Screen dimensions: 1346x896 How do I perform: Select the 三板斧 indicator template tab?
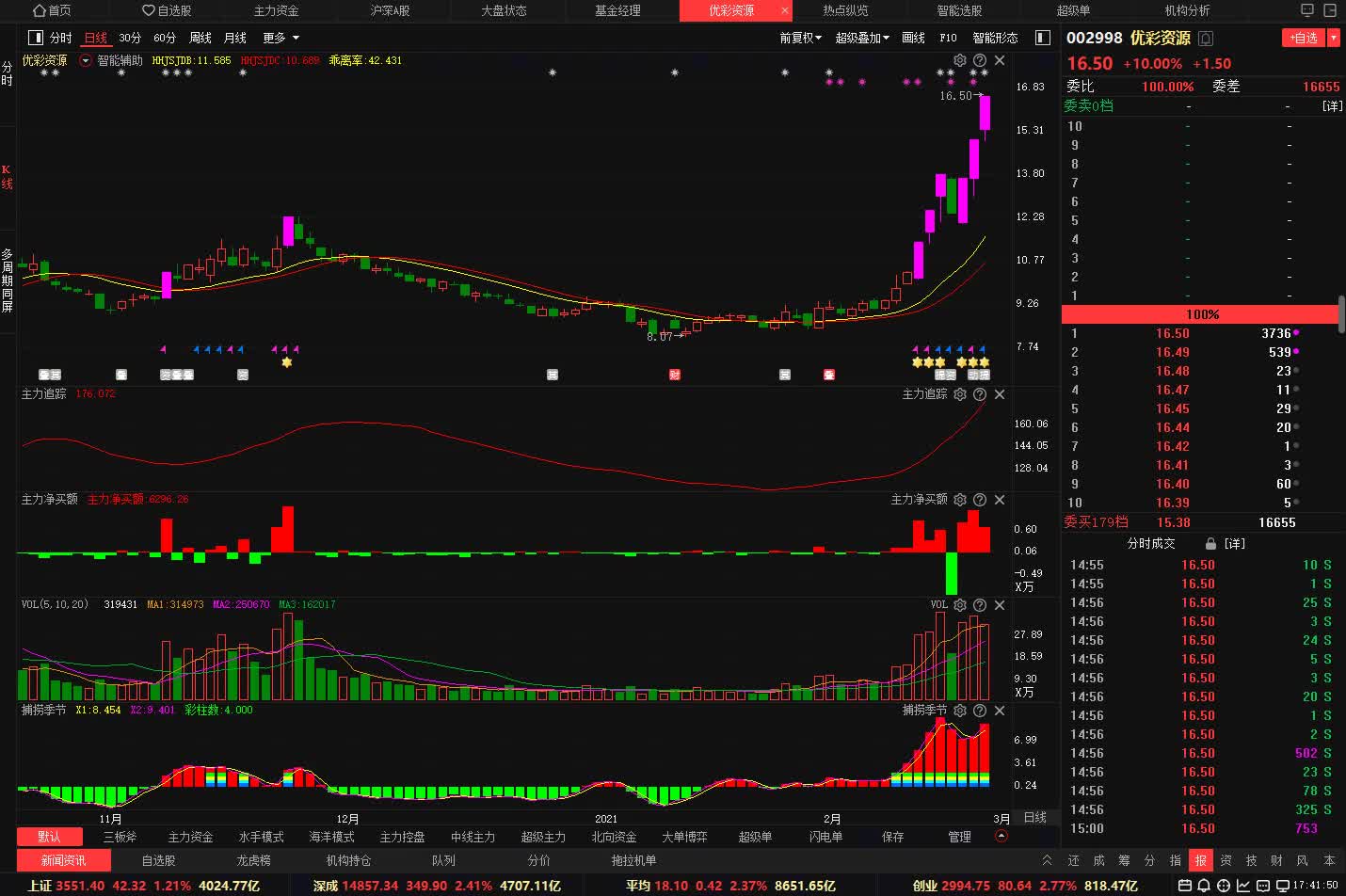[x=120, y=837]
